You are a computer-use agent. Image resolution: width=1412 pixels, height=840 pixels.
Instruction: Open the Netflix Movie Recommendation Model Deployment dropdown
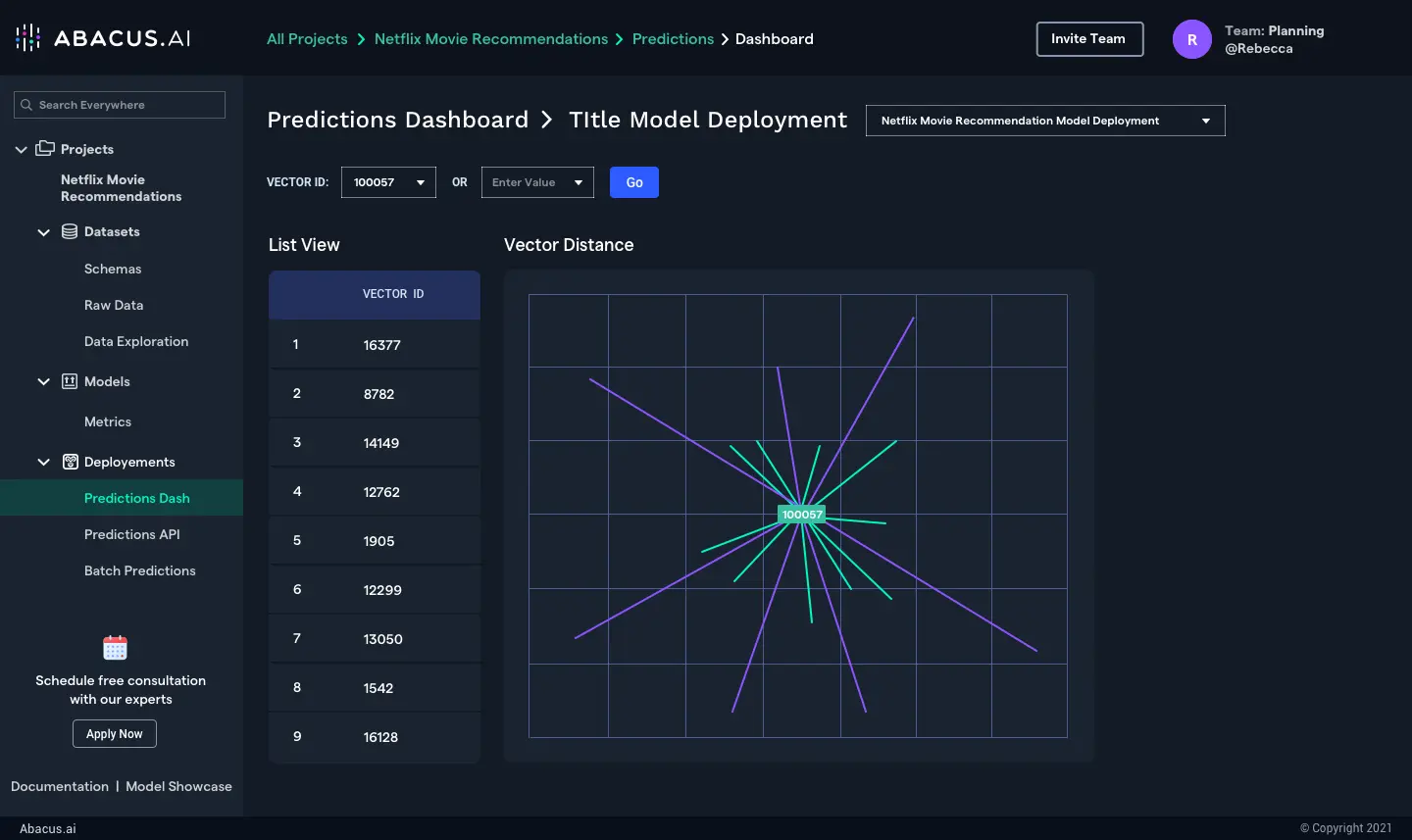(x=1044, y=121)
